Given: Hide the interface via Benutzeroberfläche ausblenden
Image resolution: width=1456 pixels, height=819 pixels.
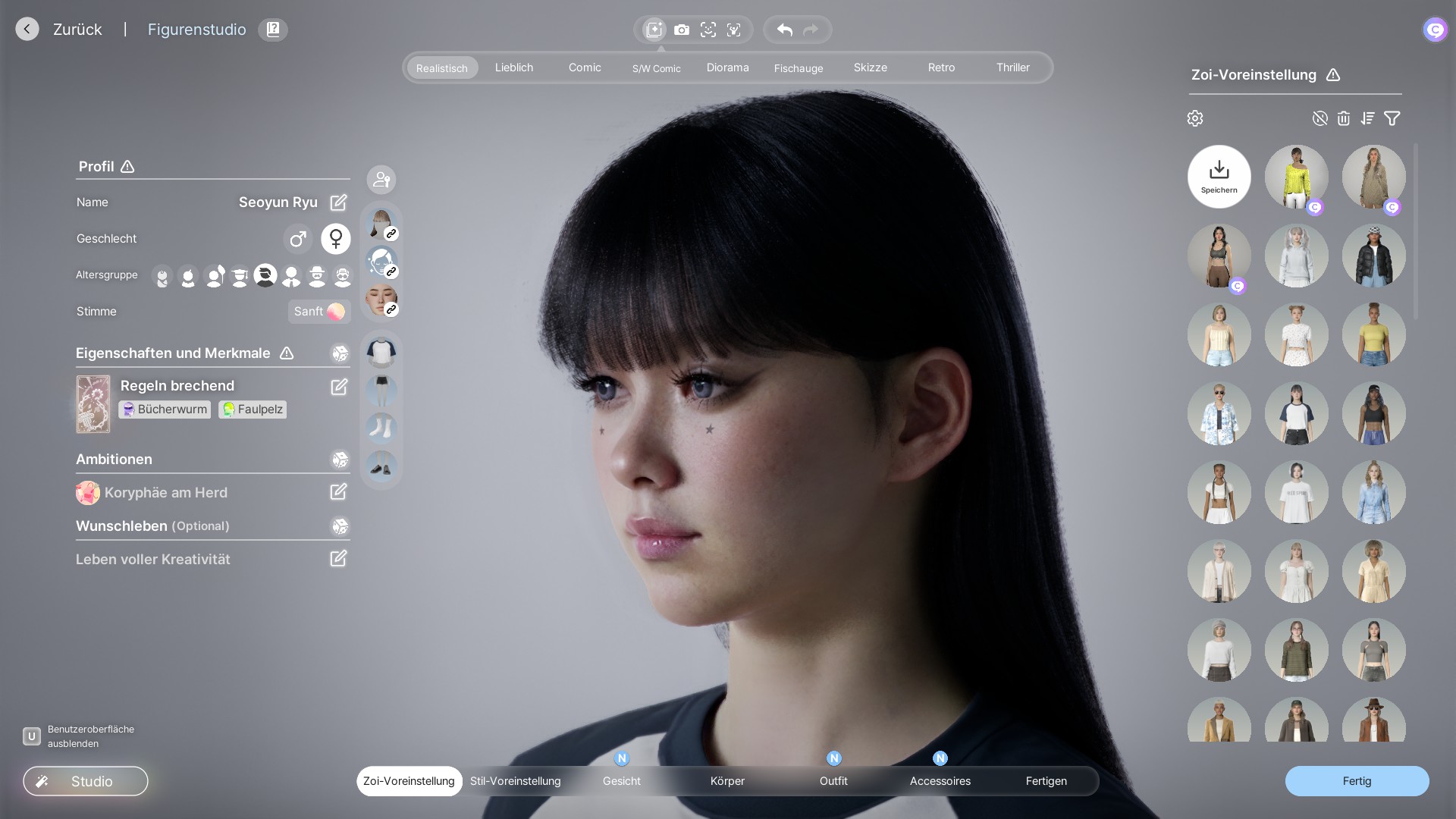Looking at the screenshot, I should (78, 736).
